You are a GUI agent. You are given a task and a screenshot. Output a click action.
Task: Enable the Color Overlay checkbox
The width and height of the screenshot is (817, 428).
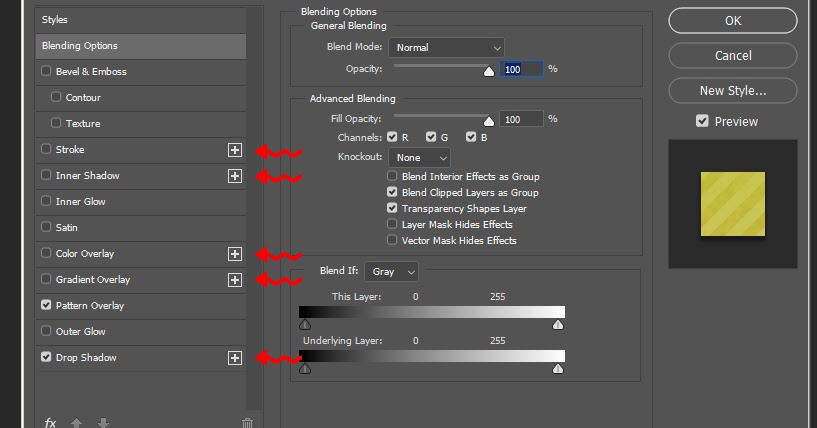(46, 253)
